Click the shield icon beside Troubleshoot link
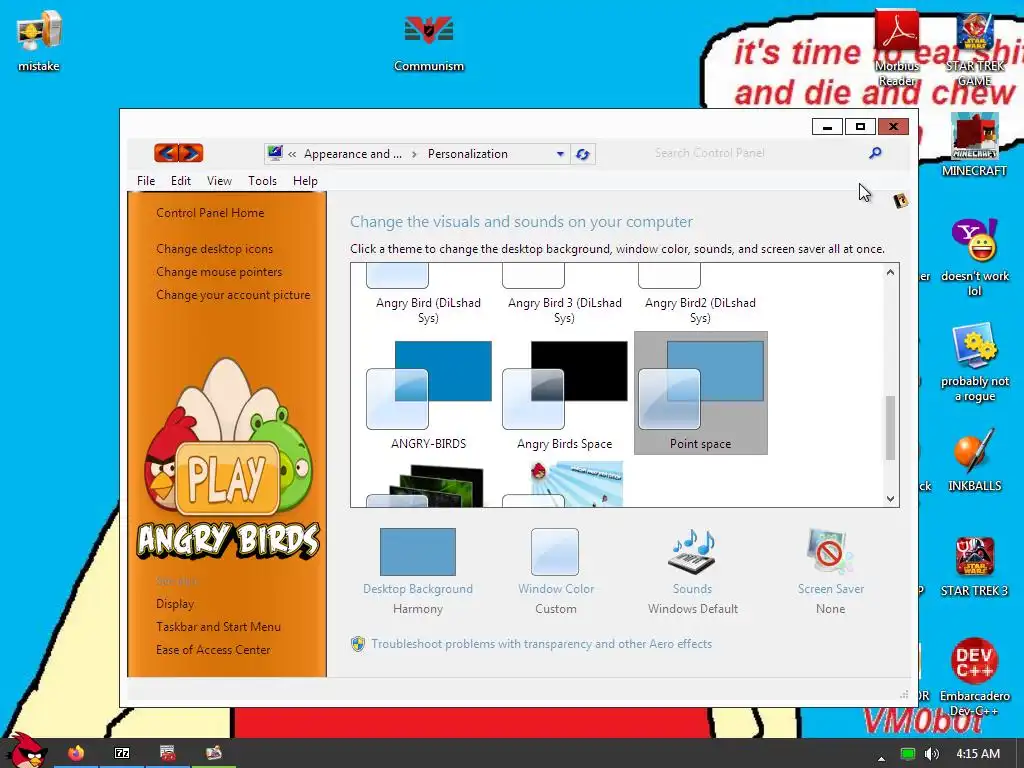Viewport: 1024px width, 768px height. click(x=358, y=644)
